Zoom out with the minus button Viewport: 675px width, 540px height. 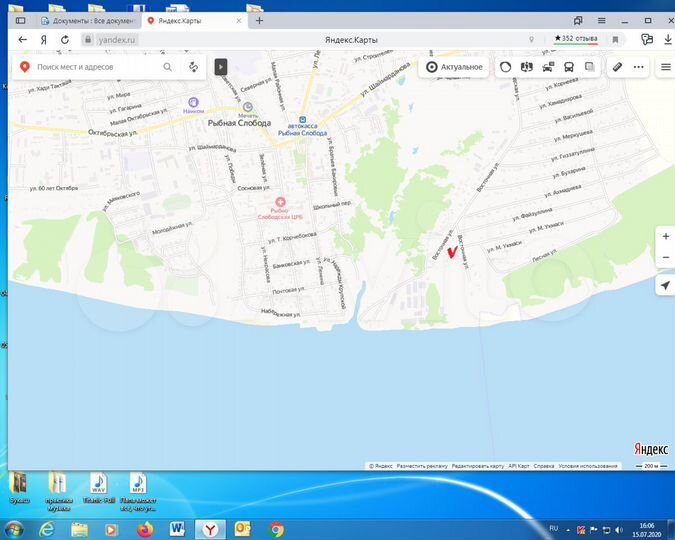click(x=665, y=258)
